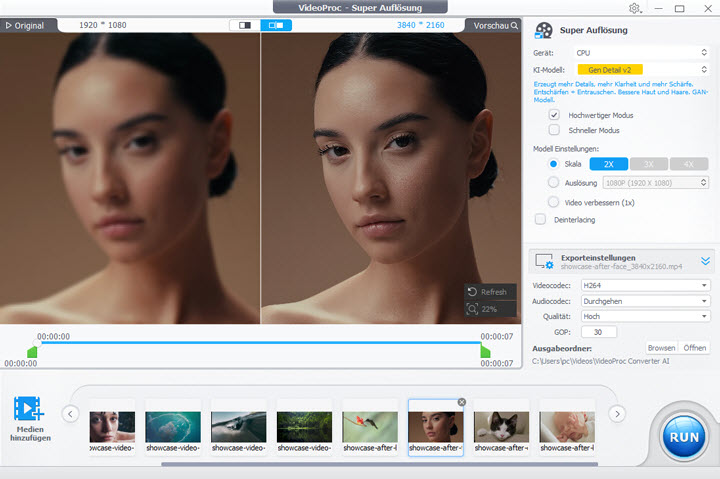Select the baby showcase-after thumbnail
Screen dimensions: 720x479
pyautogui.click(x=567, y=427)
